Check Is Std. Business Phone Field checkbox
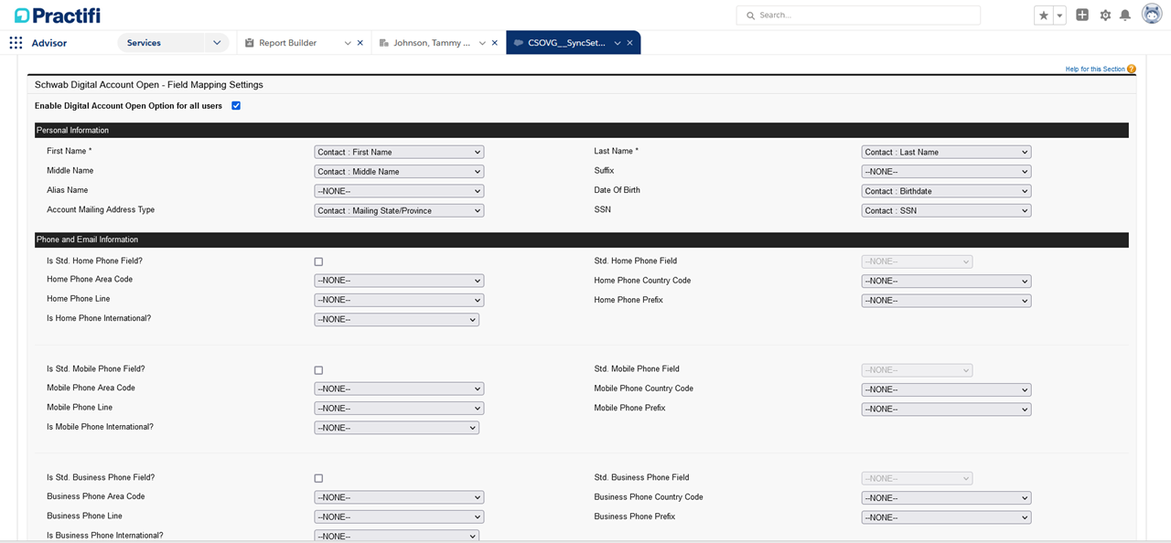 [x=319, y=478]
